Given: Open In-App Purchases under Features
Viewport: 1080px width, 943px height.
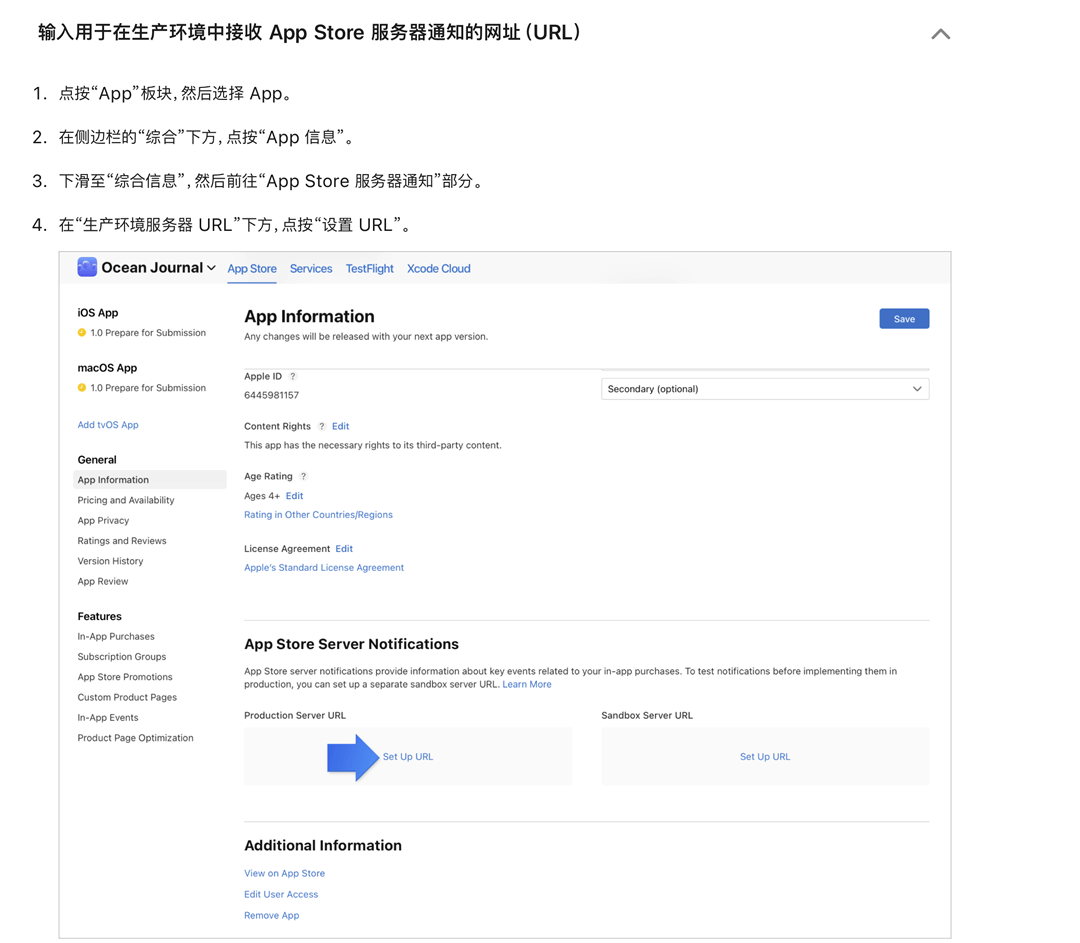Looking at the screenshot, I should click(116, 636).
